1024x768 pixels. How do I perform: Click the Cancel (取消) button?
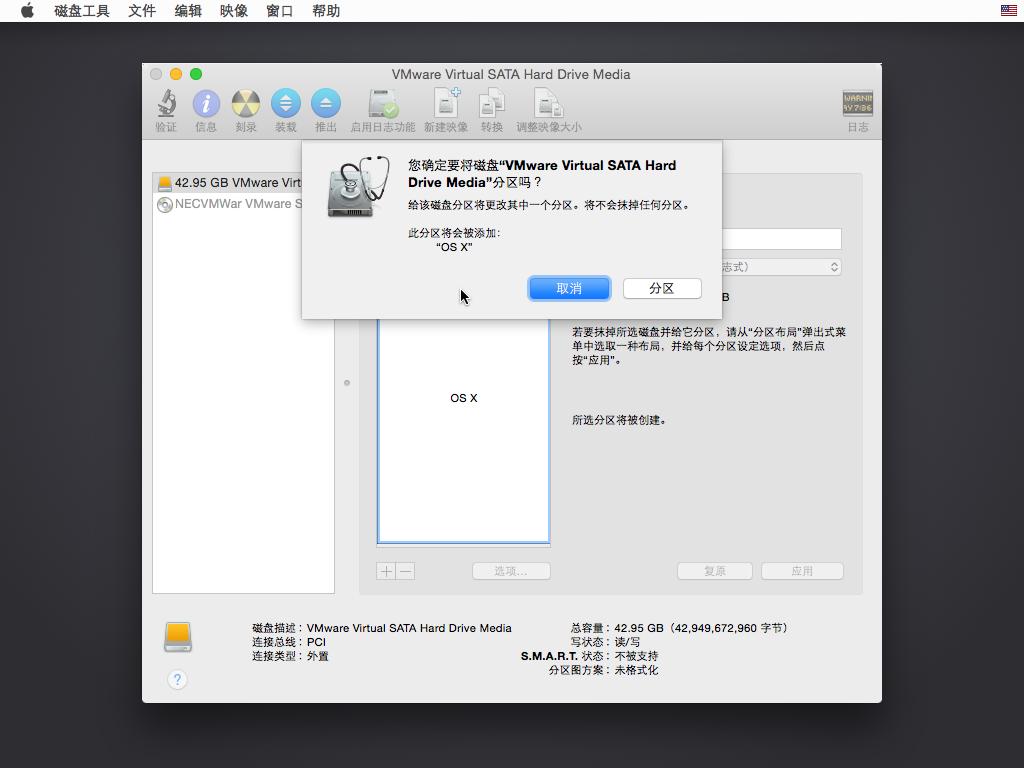[x=569, y=289]
